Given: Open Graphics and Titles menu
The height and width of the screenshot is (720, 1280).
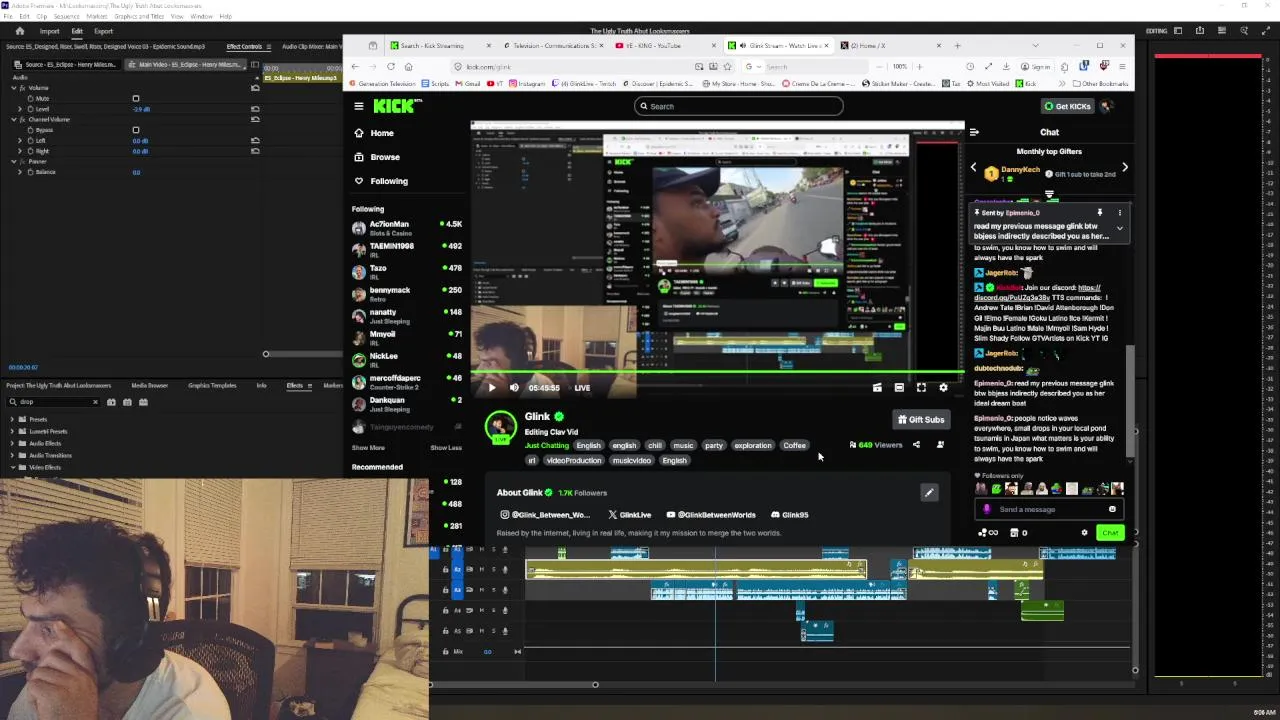Looking at the screenshot, I should [x=139, y=16].
